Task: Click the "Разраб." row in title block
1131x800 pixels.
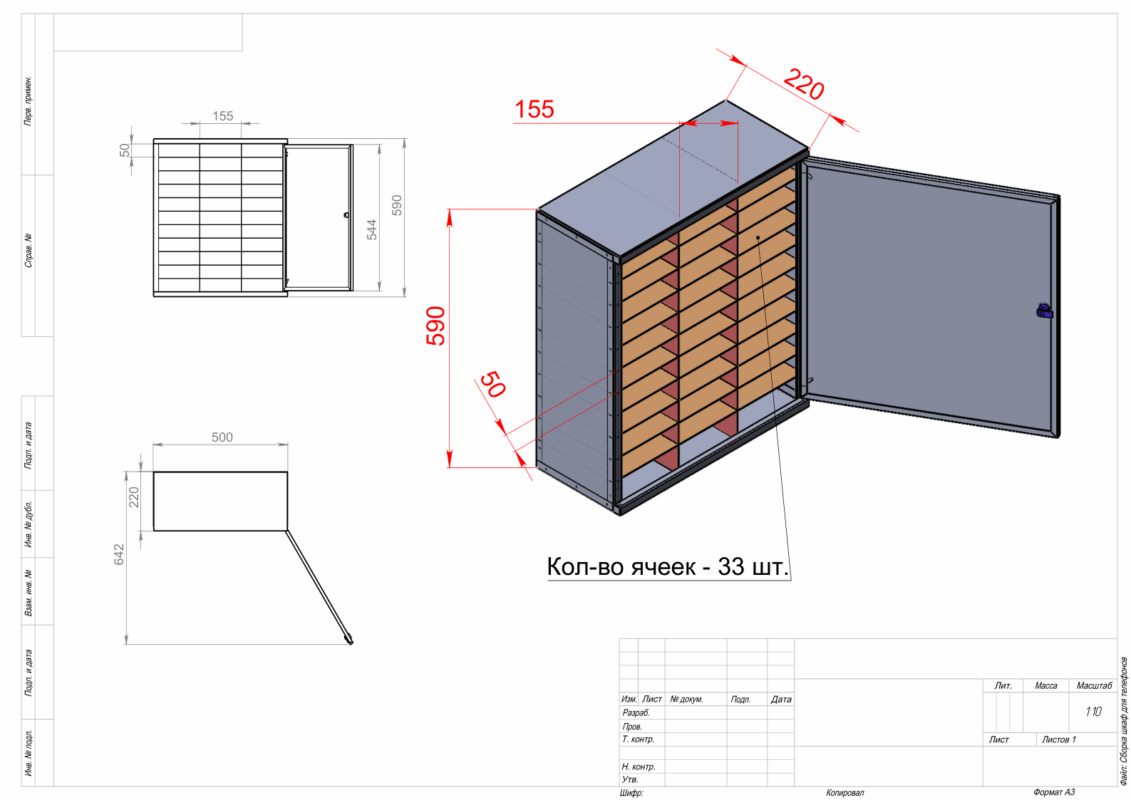Action: click(x=636, y=713)
